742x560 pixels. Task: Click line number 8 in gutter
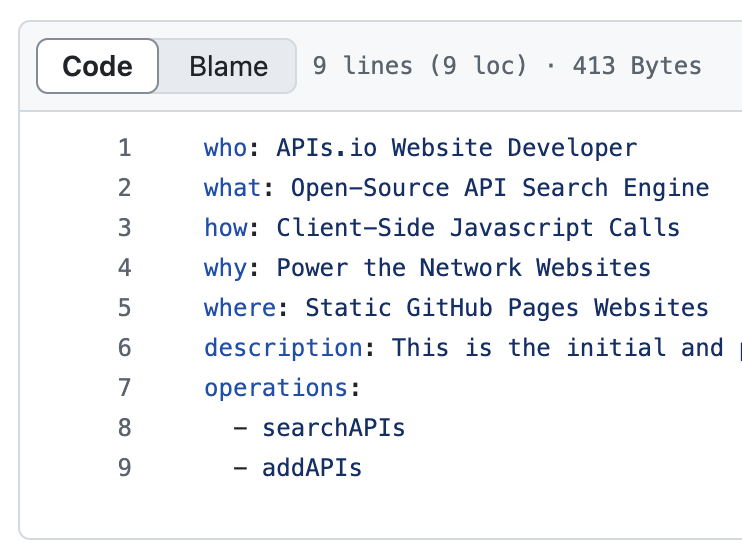124,428
